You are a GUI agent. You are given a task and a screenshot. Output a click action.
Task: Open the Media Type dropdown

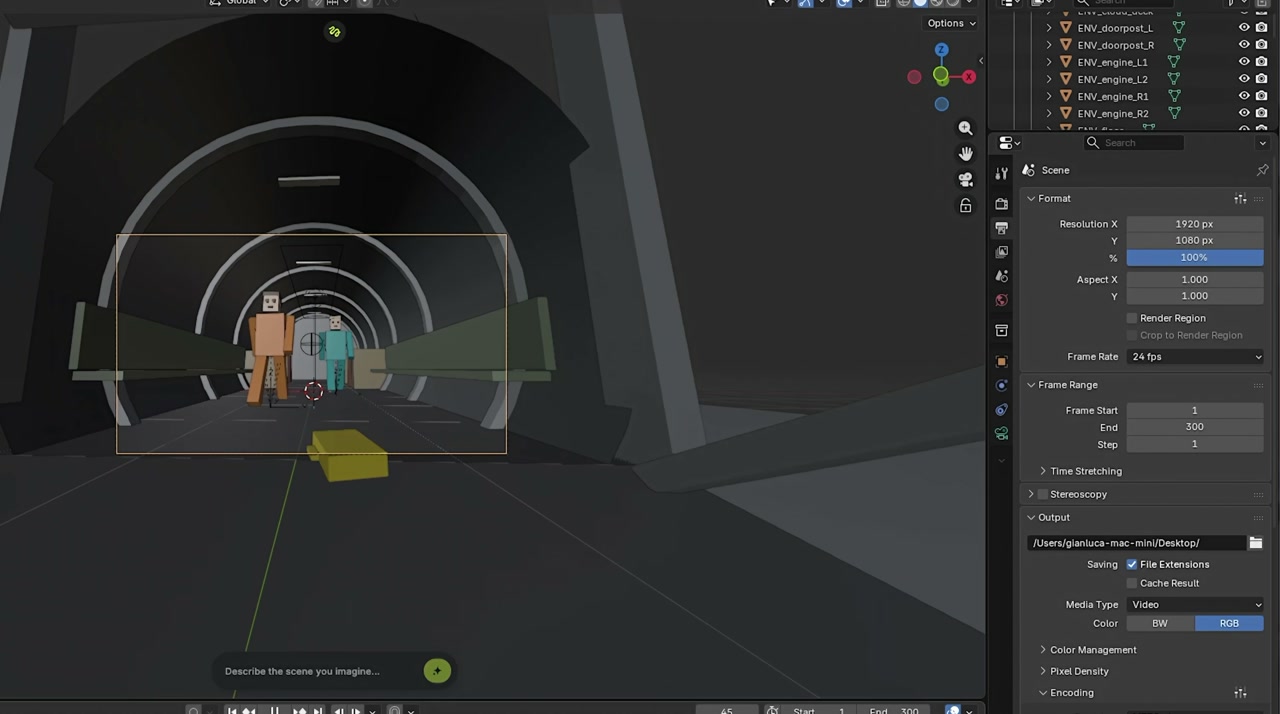1195,604
